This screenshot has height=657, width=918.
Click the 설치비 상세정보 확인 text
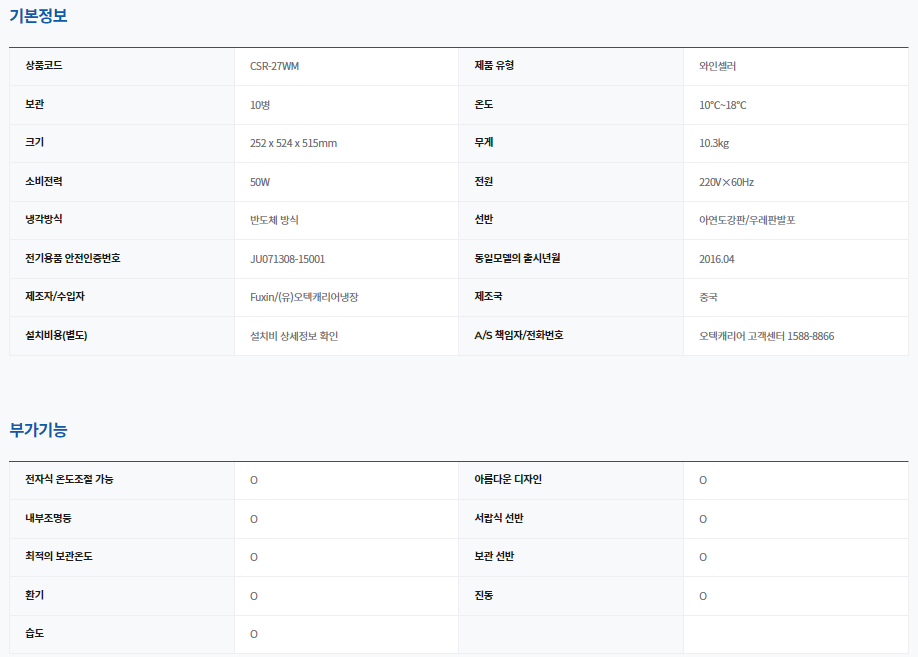tap(294, 336)
